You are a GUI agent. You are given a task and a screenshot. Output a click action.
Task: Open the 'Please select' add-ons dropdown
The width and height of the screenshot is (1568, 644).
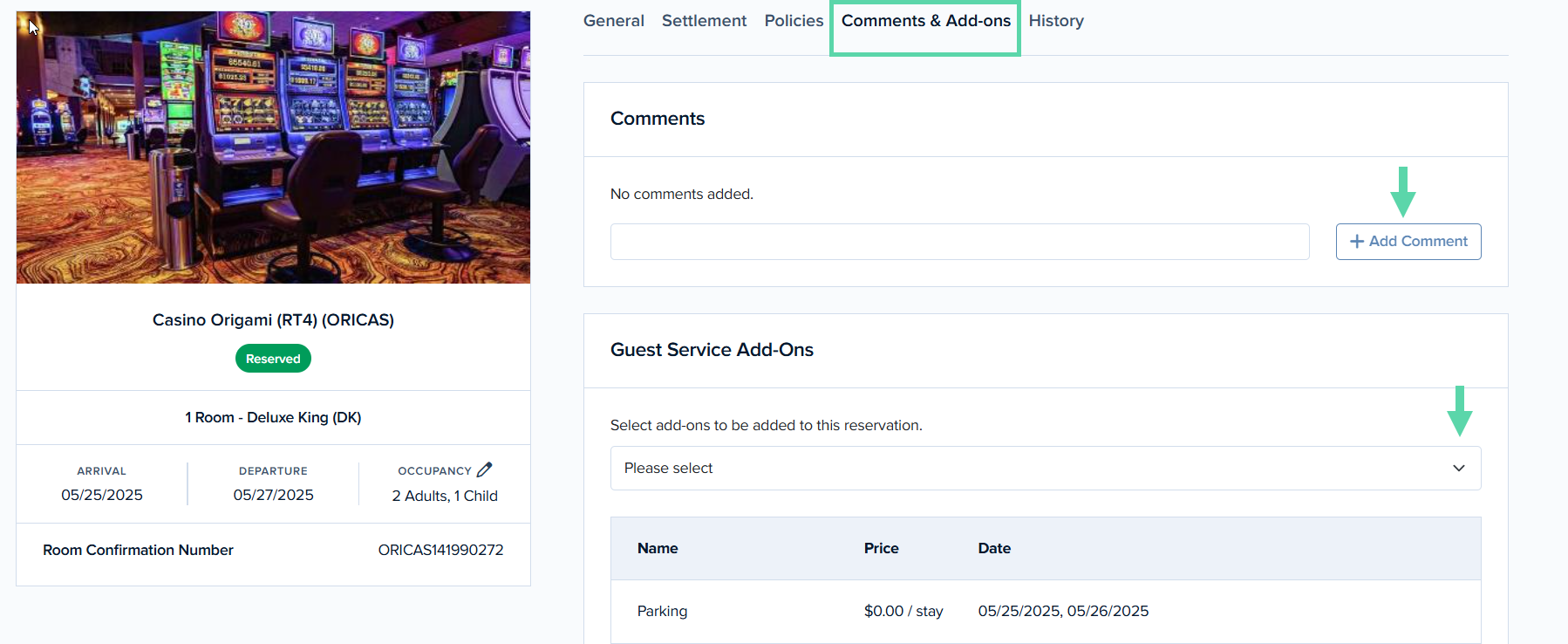1046,469
